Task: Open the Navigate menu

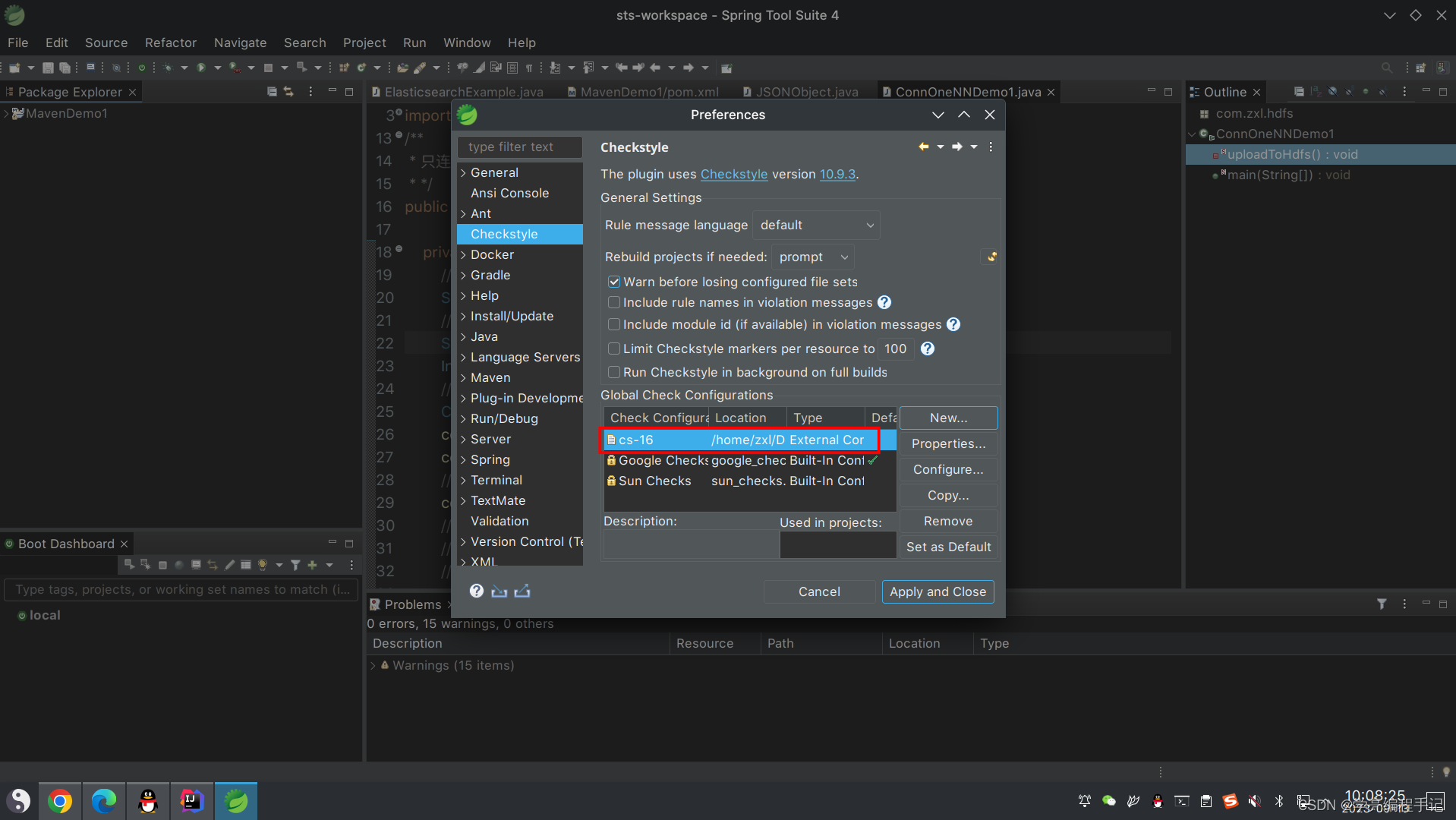Action: coord(240,43)
